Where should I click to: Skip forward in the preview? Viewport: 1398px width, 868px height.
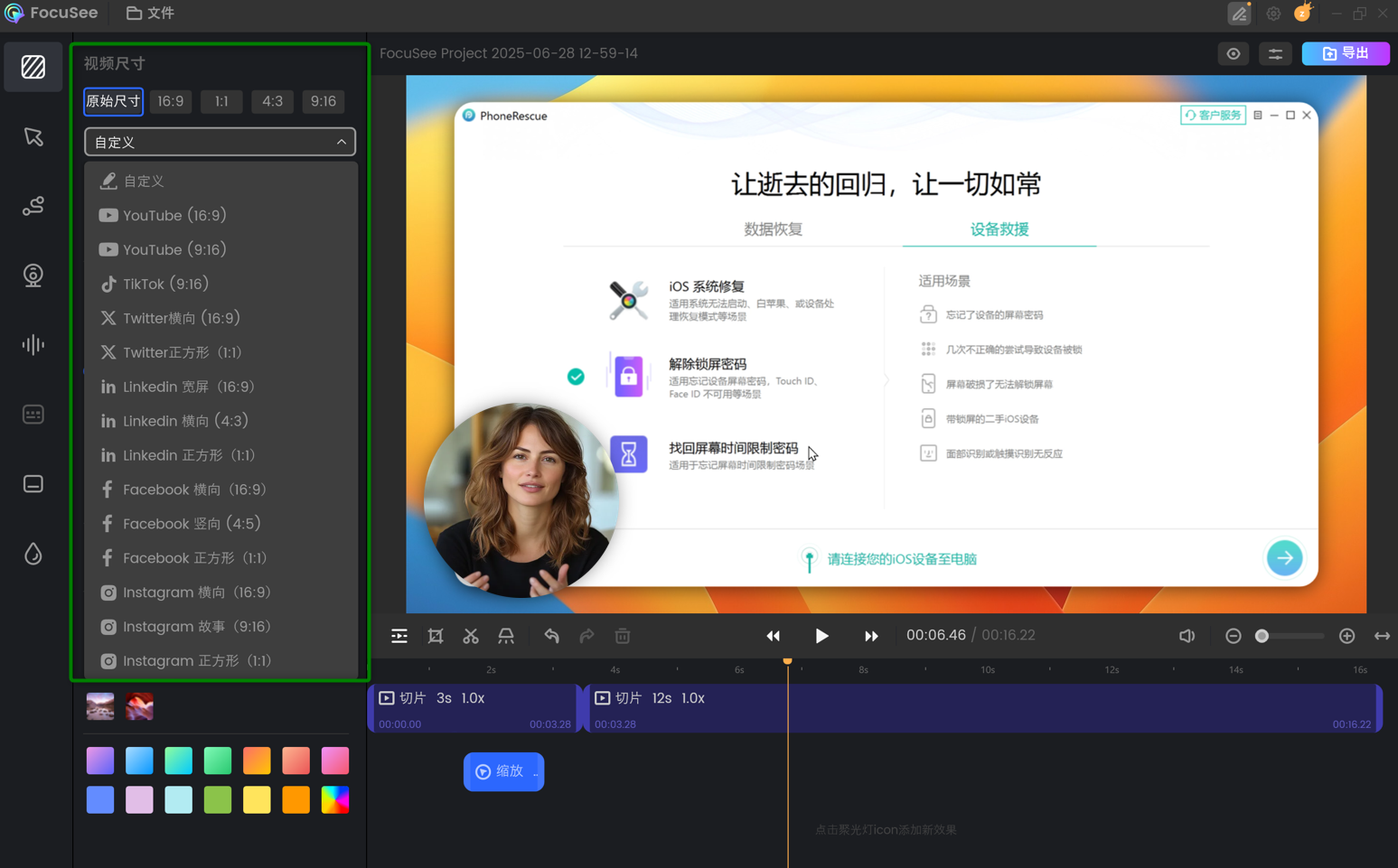coord(871,636)
